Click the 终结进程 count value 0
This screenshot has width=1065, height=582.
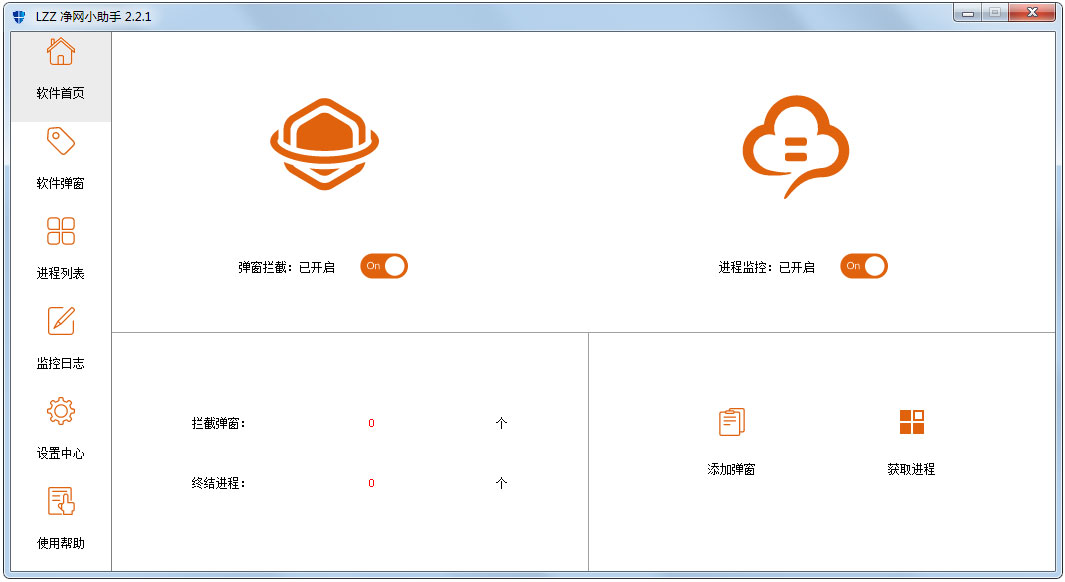[372, 484]
